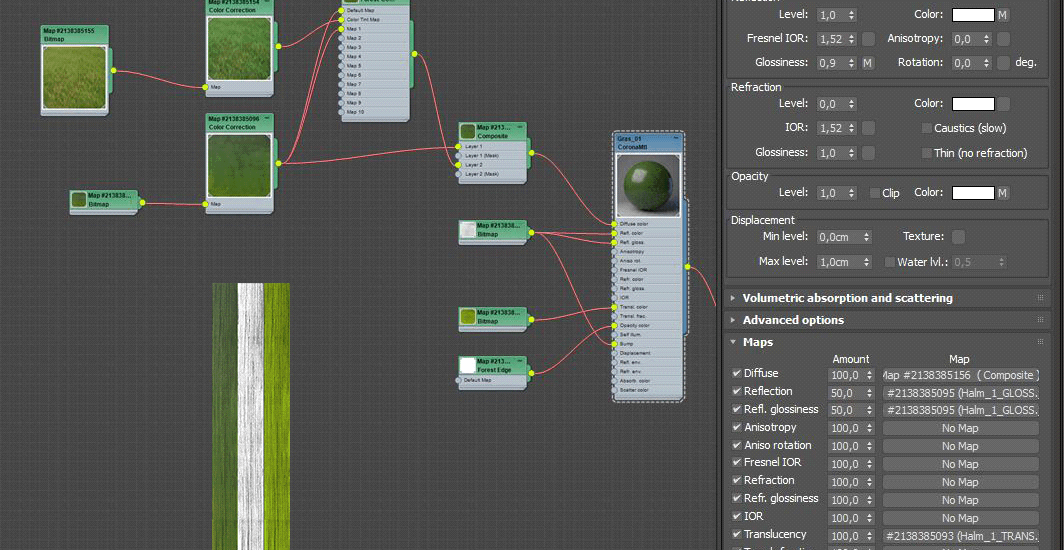Screen dimensions: 1064x550
Task: Click the Composite node thumbnail icon
Action: [x=467, y=131]
